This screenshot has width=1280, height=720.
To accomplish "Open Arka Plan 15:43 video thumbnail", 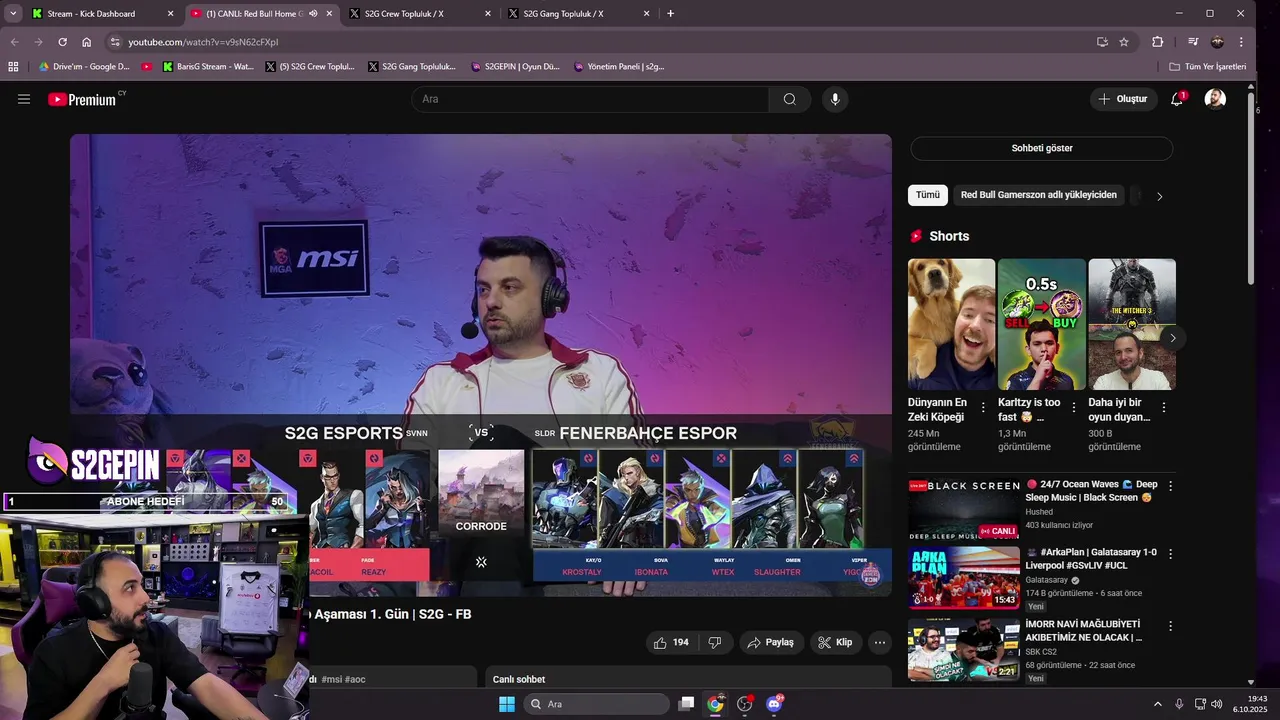I will tap(964, 577).
